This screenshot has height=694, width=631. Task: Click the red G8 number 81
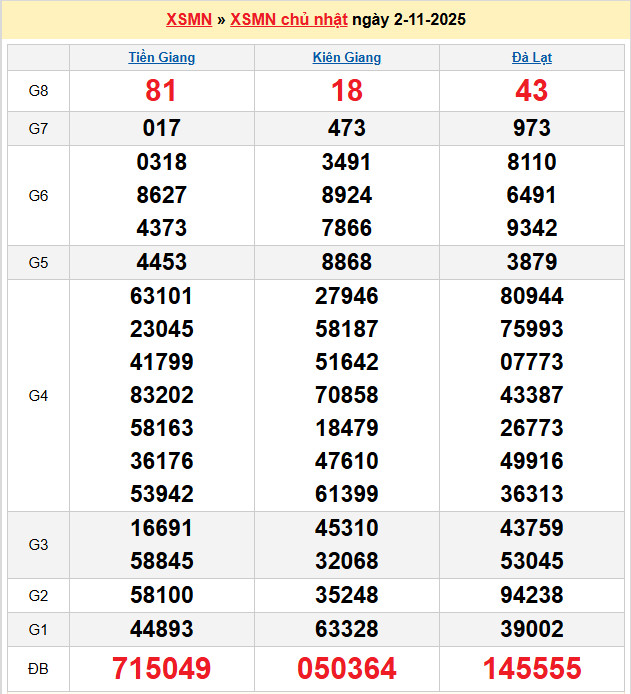[x=162, y=91]
